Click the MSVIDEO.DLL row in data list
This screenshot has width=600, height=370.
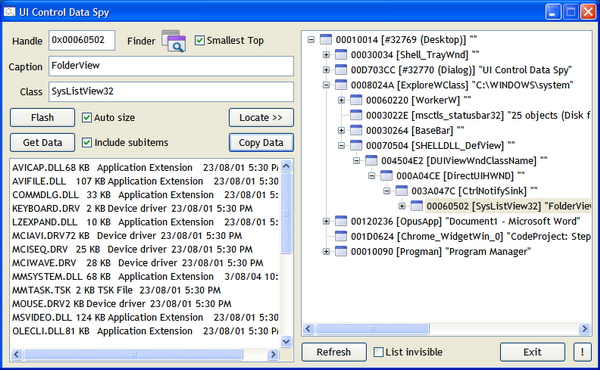(145, 317)
